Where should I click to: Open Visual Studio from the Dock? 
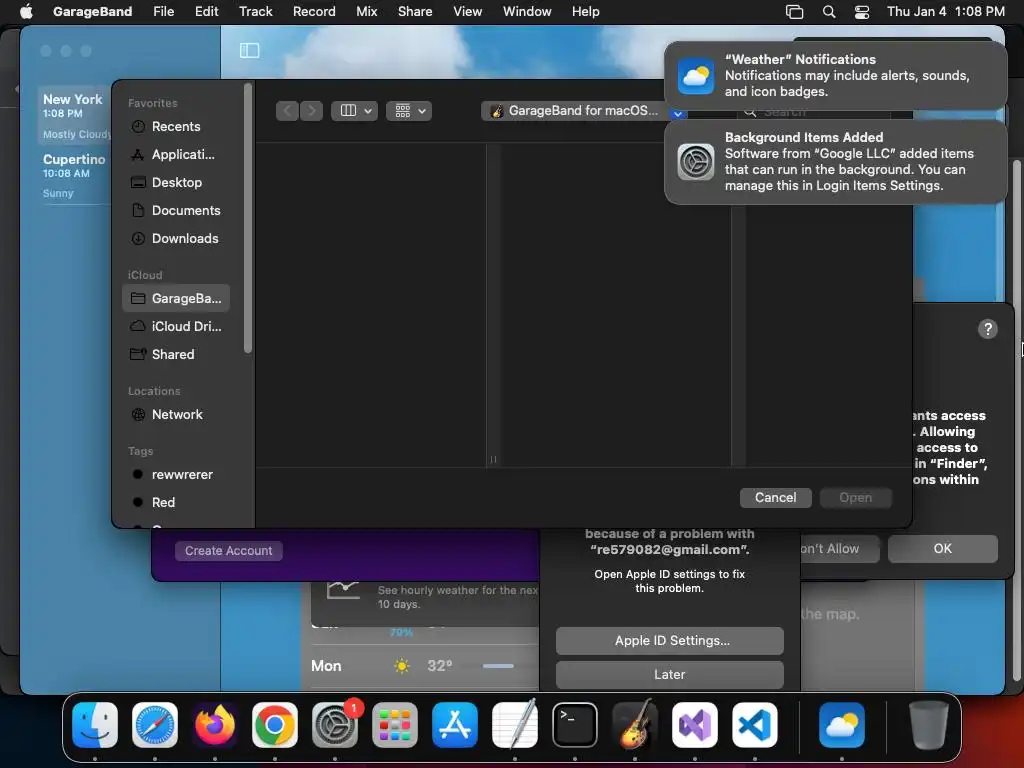(695, 725)
